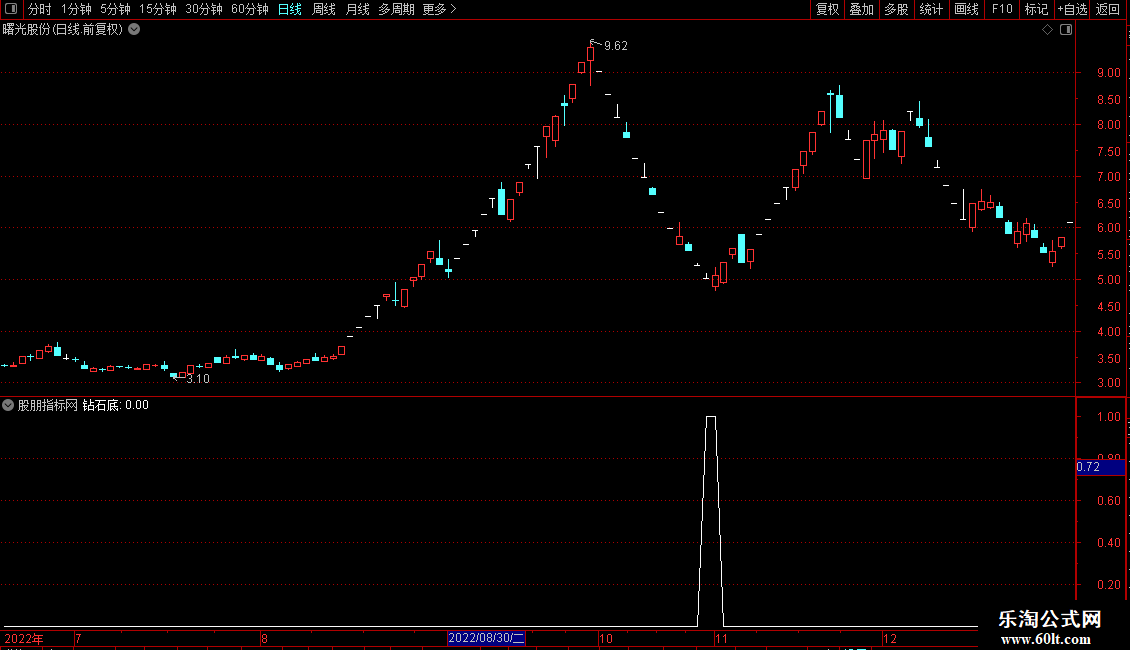Click the 钻石底 indicator label
This screenshot has width=1130, height=650.
tap(100, 405)
